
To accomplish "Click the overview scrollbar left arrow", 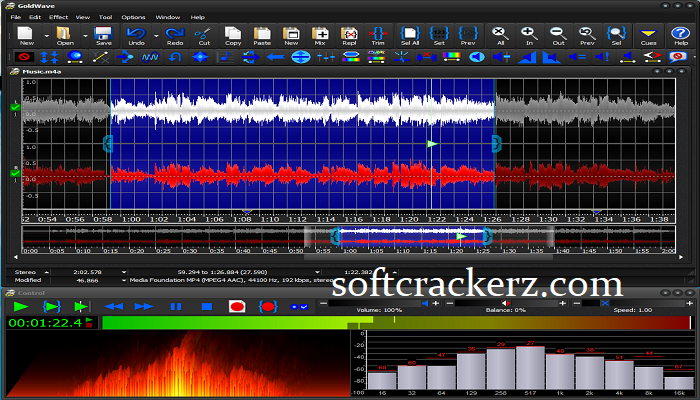I will click(16, 257).
